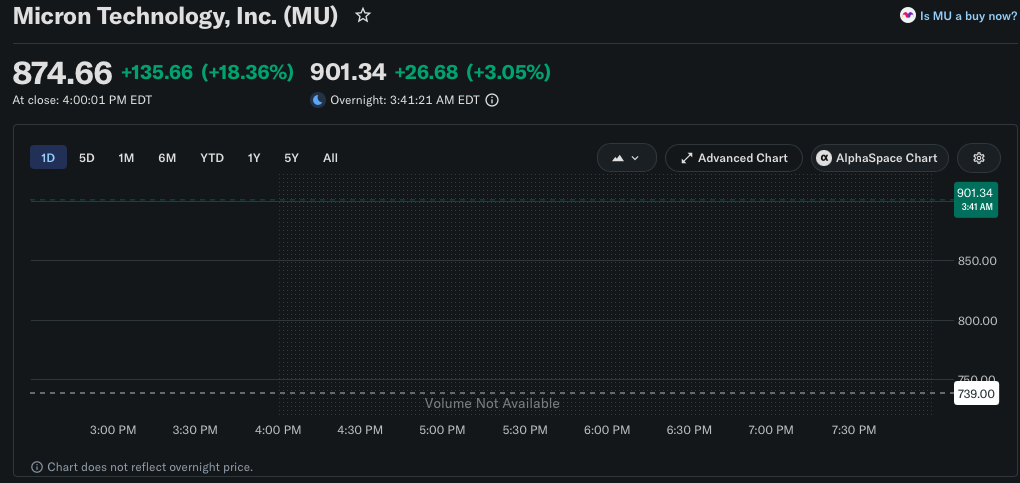Select the 1D range tab
This screenshot has width=1020, height=483.
[x=48, y=158]
